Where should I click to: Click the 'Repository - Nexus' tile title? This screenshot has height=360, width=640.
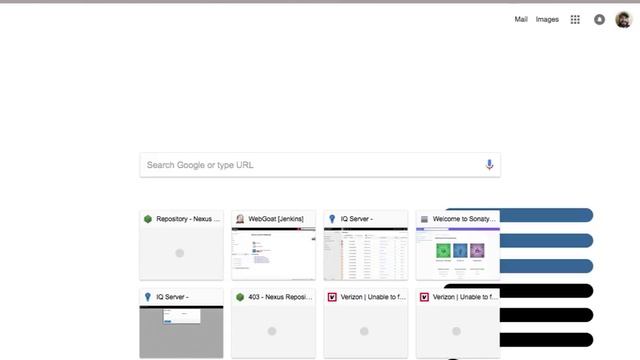point(188,219)
